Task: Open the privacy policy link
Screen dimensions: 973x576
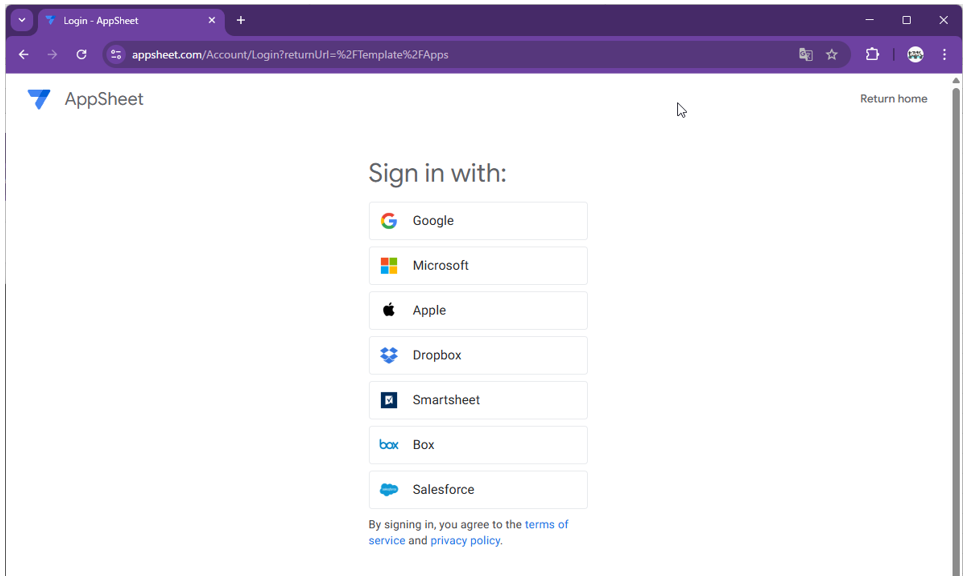Action: coord(466,541)
